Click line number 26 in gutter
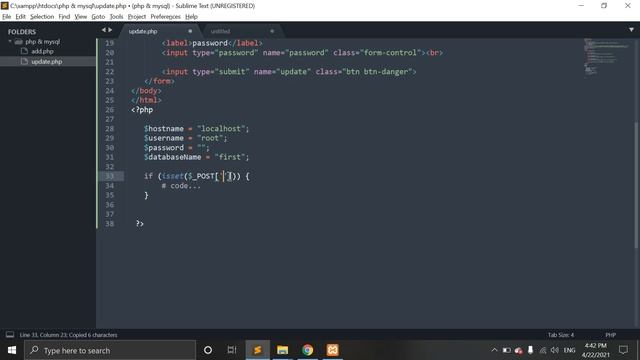 109,110
